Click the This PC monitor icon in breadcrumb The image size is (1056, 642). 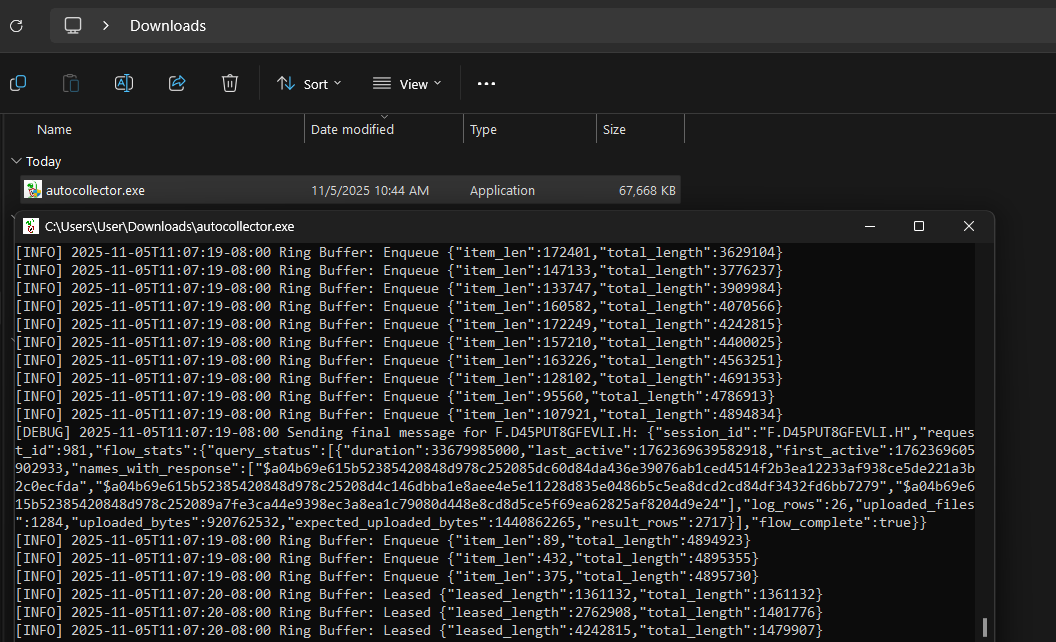pyautogui.click(x=73, y=25)
